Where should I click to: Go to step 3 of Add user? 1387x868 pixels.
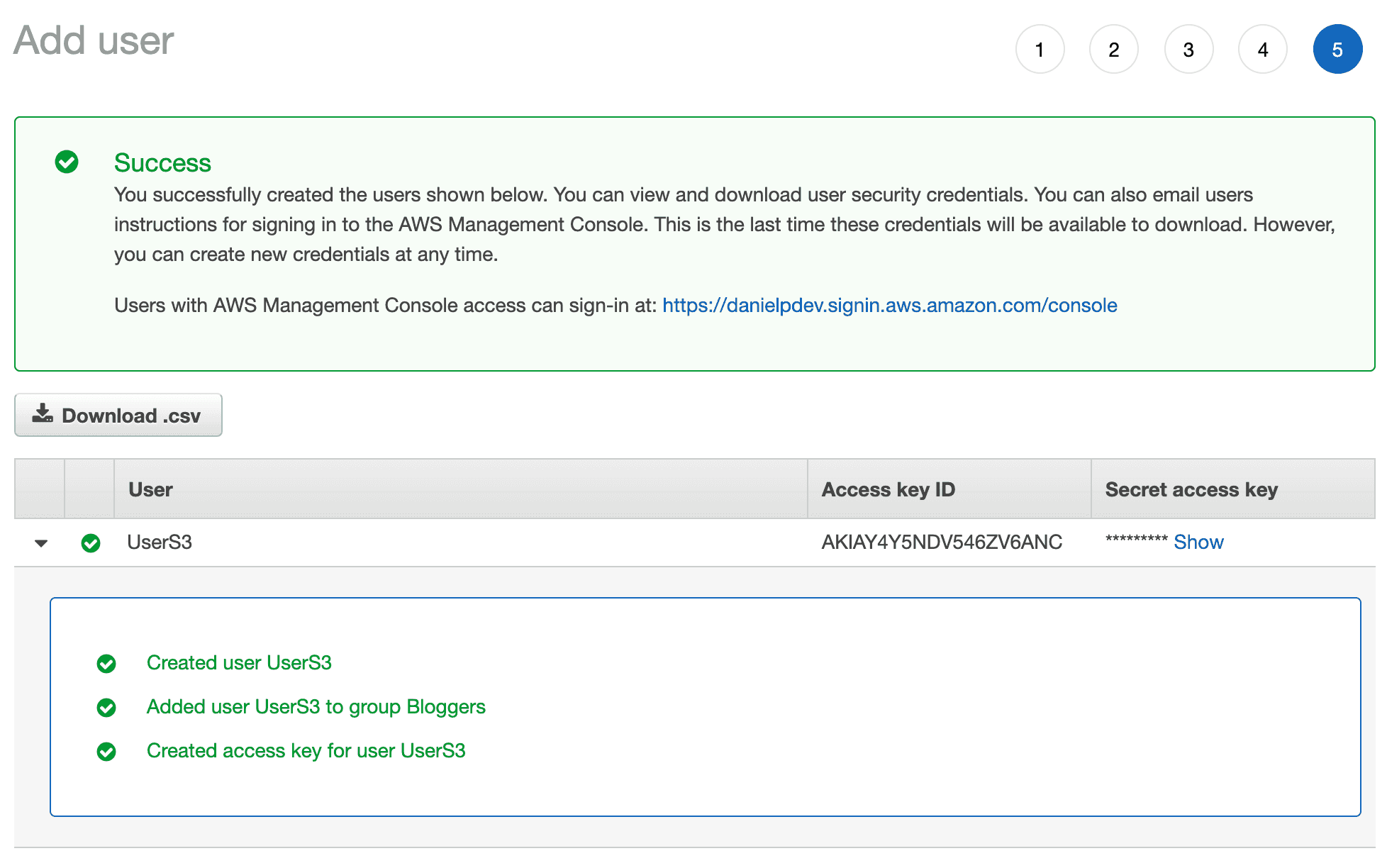click(1188, 50)
